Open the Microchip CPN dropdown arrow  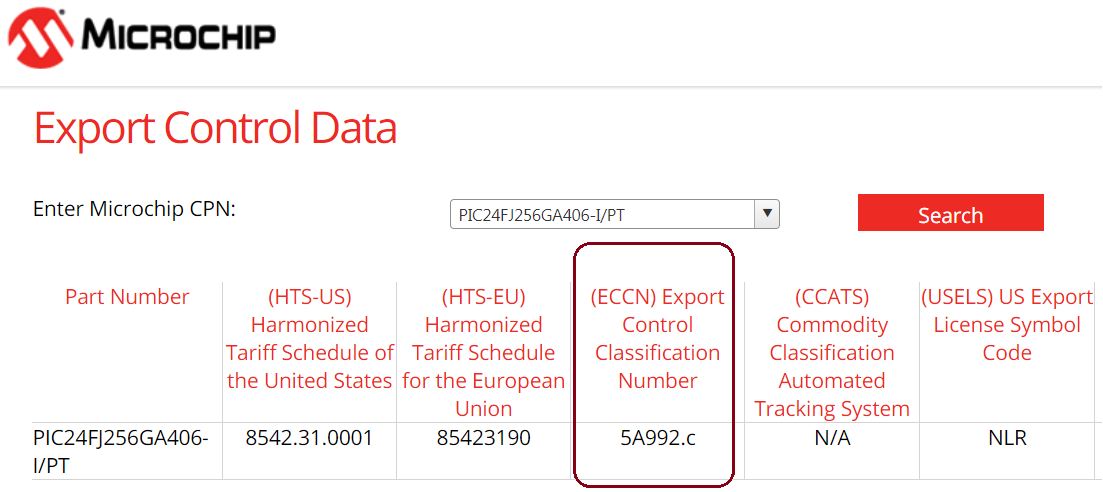(x=767, y=214)
